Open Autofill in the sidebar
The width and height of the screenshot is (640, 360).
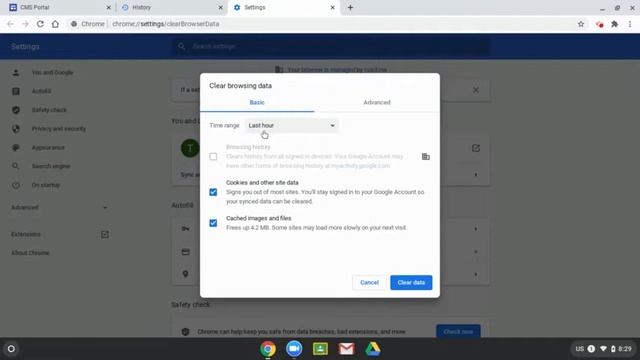[x=41, y=91]
